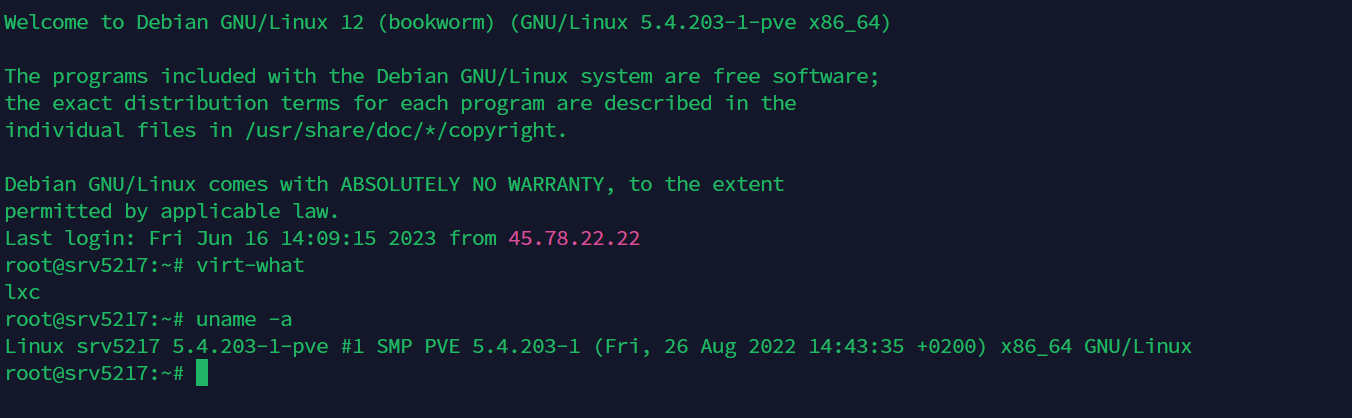Click the /usr/share/doc/*/copyright path

click(394, 130)
